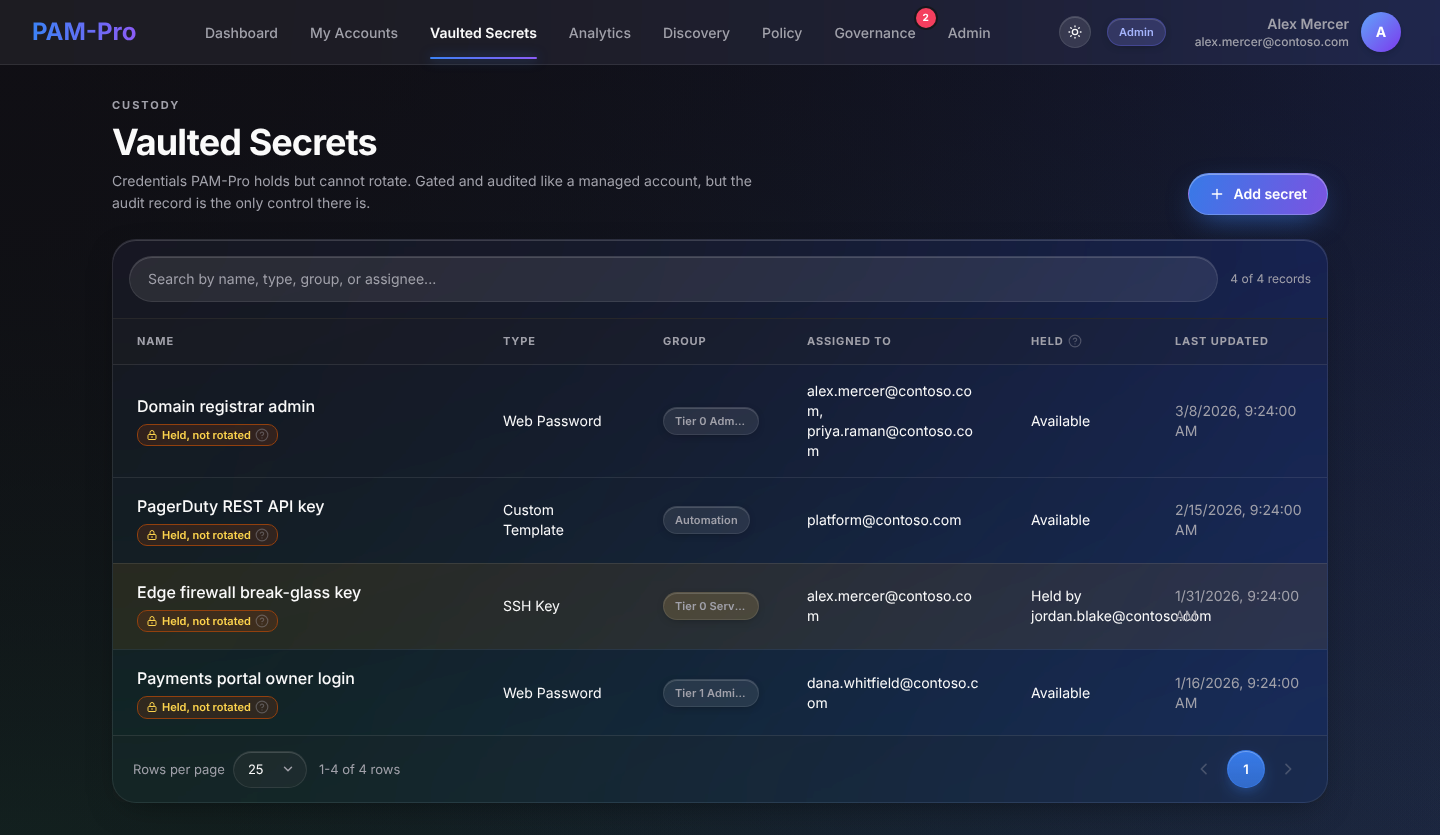Click lock icon under Payments portal owner login
This screenshot has height=835, width=1440.
click(152, 707)
